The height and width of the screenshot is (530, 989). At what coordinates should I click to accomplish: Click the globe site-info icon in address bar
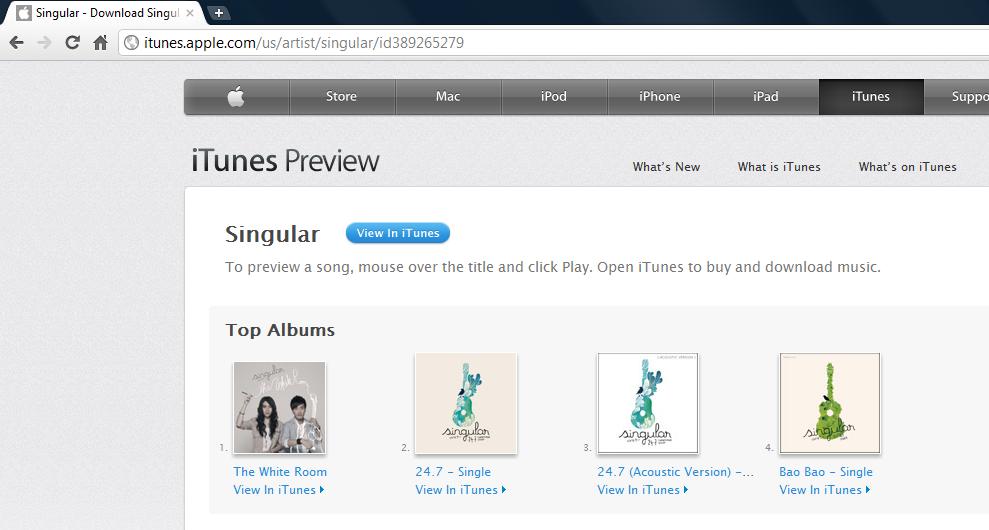click(x=131, y=43)
